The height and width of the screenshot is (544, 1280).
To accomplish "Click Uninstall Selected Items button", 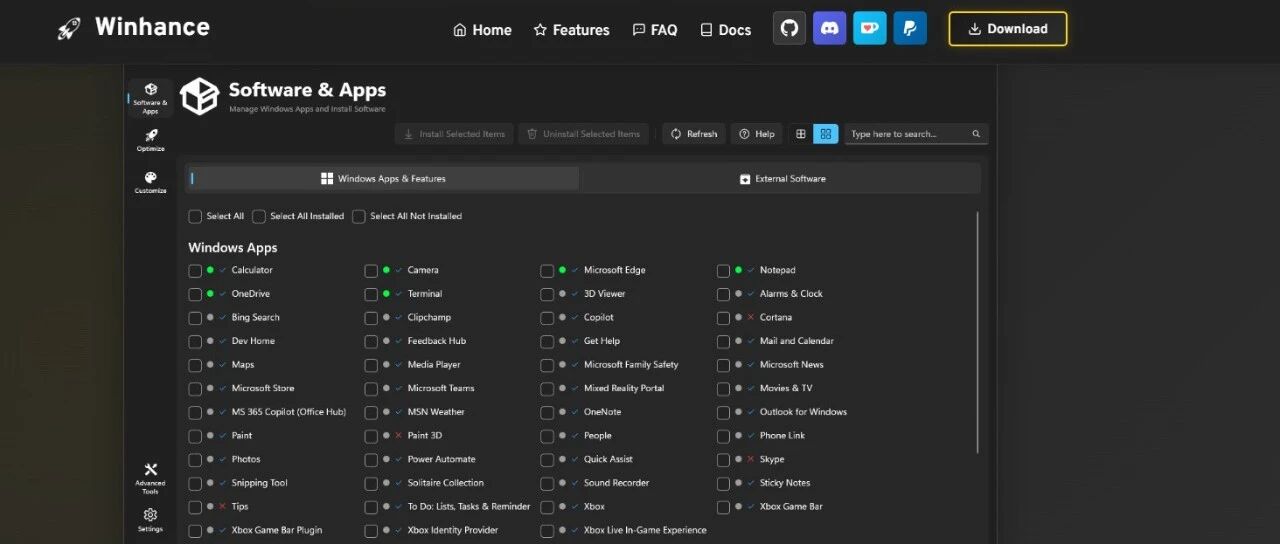I will point(583,134).
